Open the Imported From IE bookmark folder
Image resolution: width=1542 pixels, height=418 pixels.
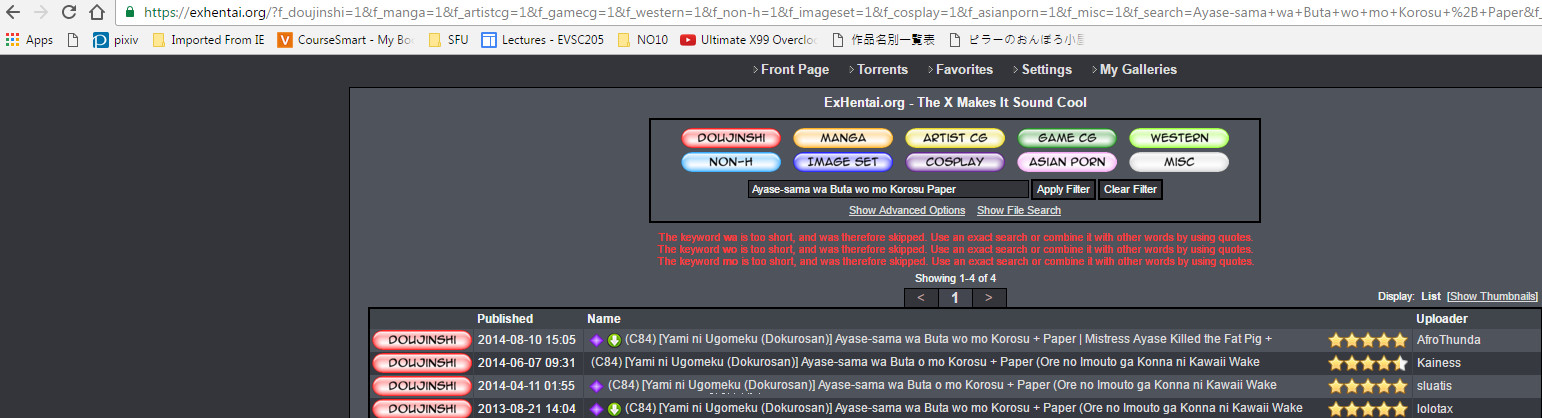(x=208, y=40)
